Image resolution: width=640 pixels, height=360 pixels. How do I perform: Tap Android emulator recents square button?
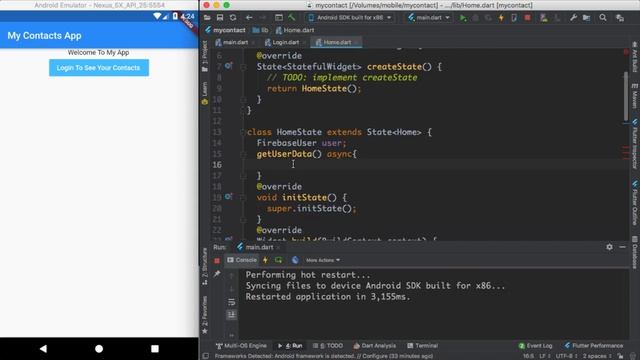(155, 349)
